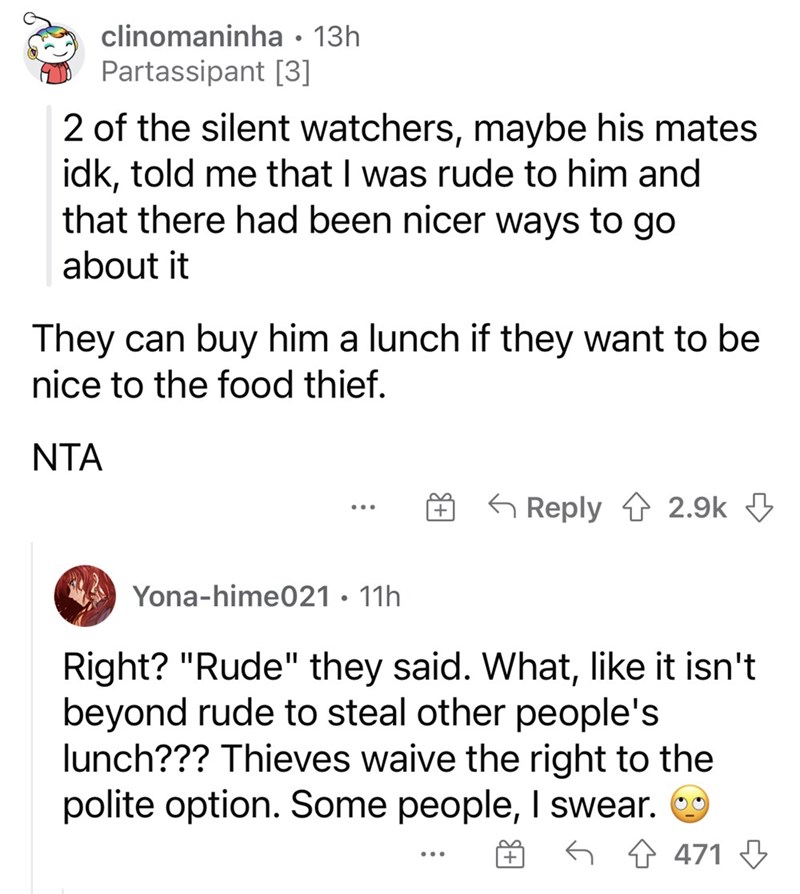
Task: Tap Yona-hime021's red-haired avatar
Action: [85, 596]
